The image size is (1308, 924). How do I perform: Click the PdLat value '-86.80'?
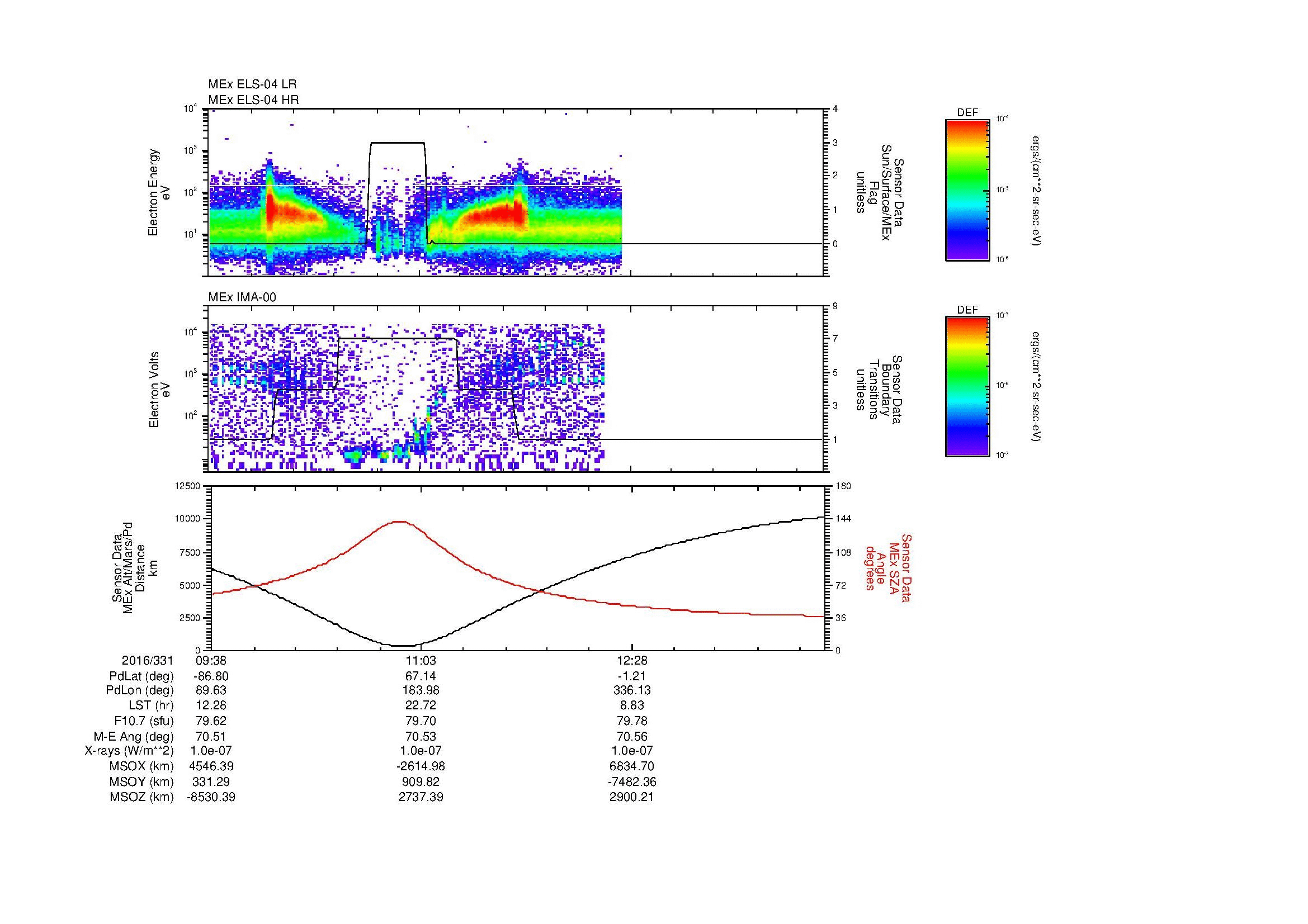coord(211,676)
